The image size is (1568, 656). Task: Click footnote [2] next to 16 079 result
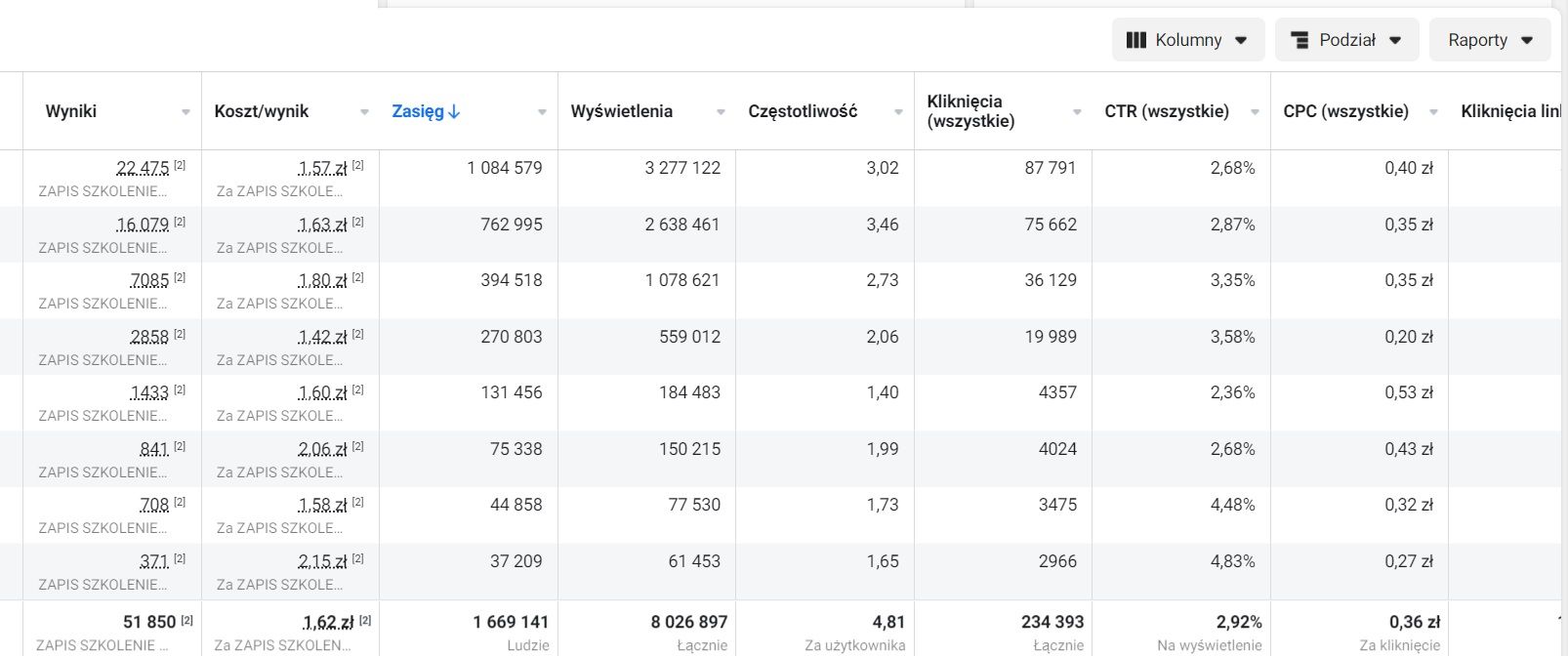pos(180,222)
